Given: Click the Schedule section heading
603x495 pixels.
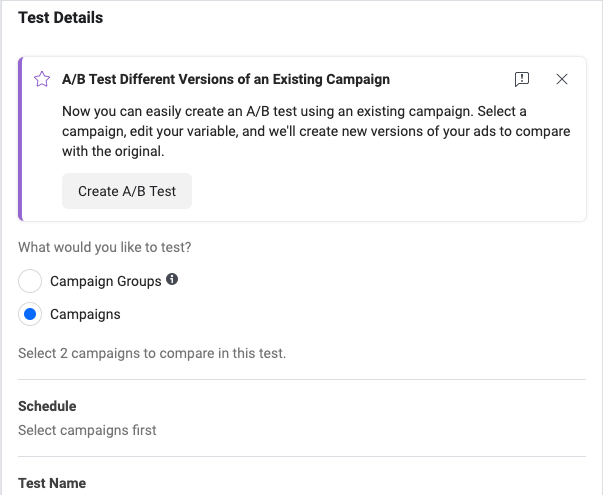Looking at the screenshot, I should (x=47, y=406).
